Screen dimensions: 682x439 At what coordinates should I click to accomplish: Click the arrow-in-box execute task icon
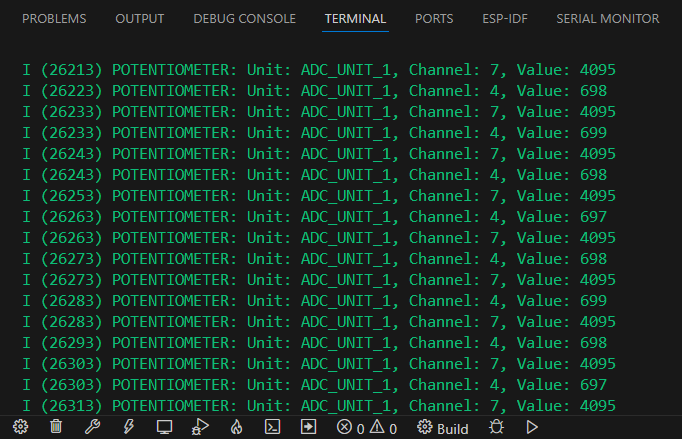click(x=309, y=427)
